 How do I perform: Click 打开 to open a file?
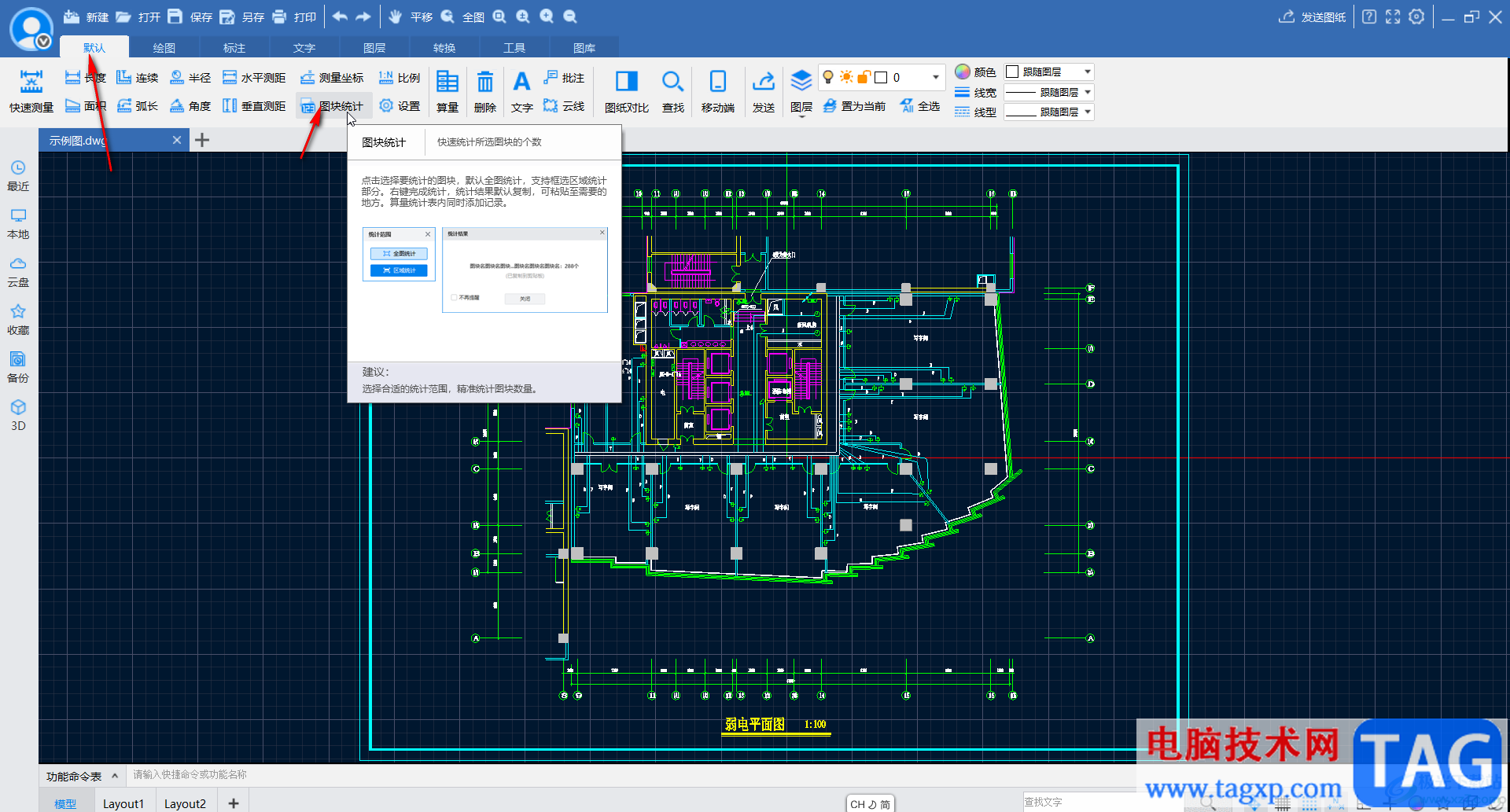[138, 17]
